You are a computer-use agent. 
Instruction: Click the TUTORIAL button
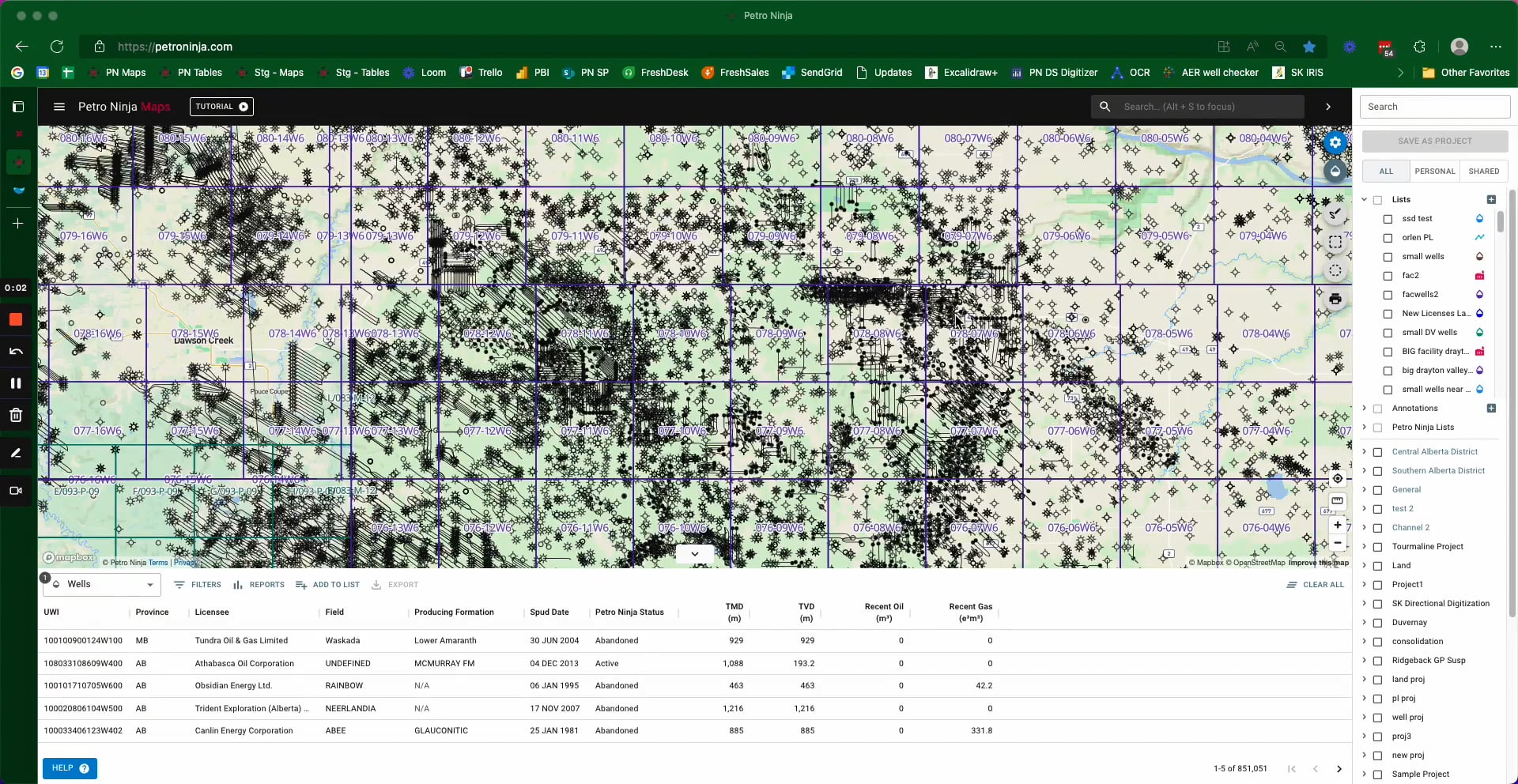coord(221,107)
